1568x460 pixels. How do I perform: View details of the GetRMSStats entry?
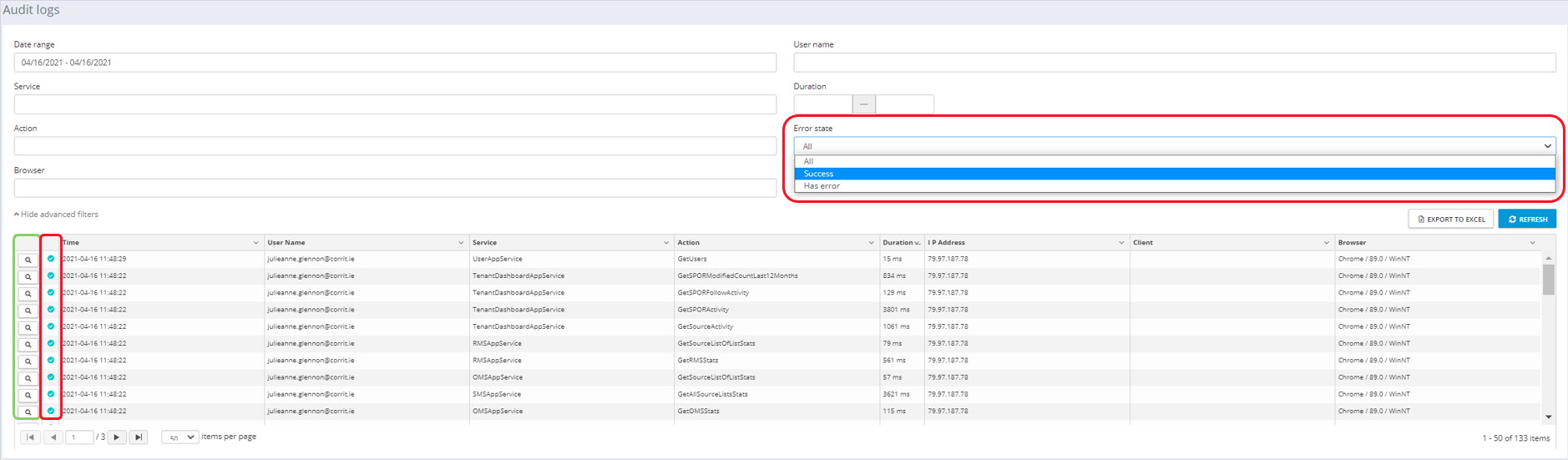28,361
